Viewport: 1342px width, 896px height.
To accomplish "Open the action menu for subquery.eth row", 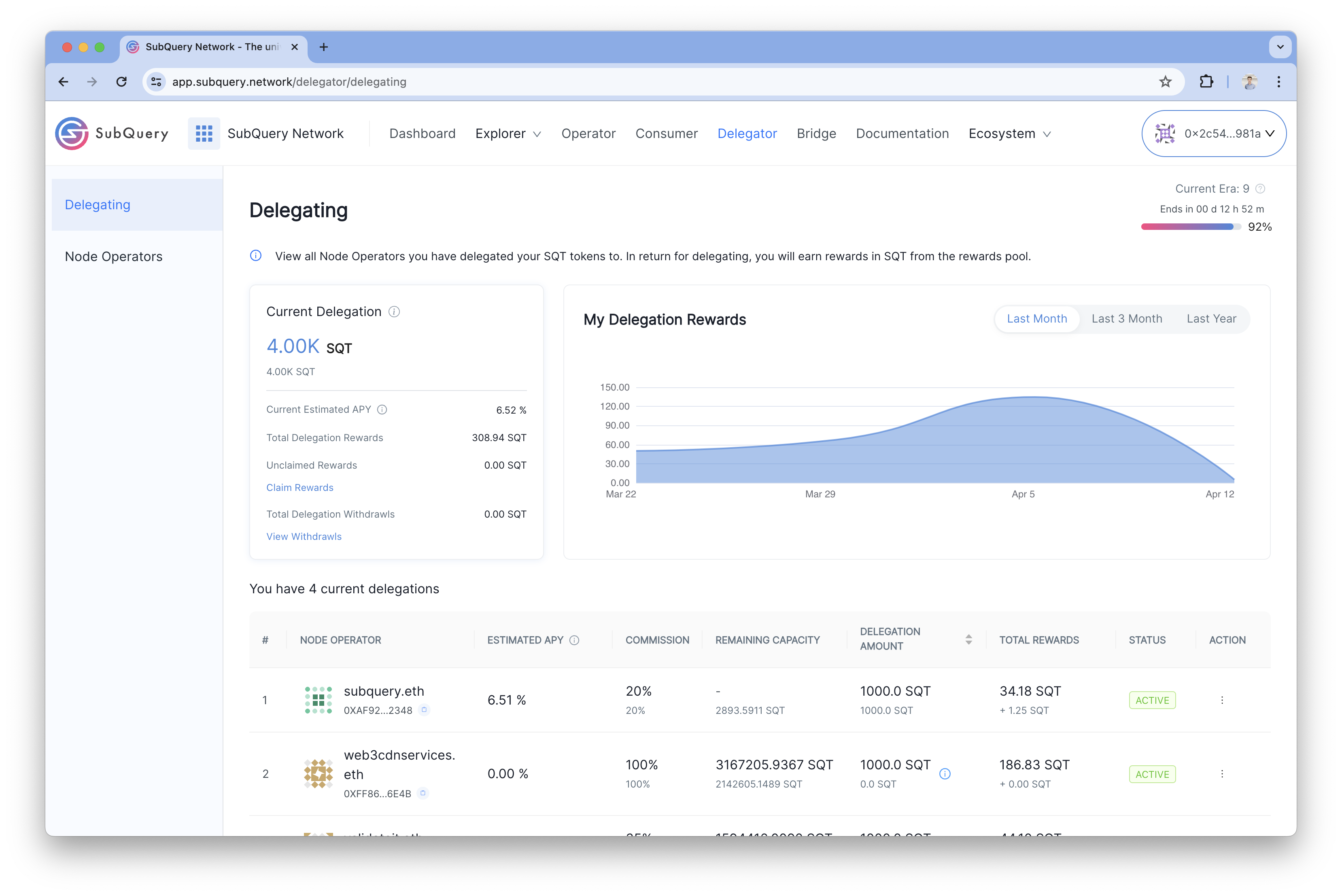I will [1222, 700].
